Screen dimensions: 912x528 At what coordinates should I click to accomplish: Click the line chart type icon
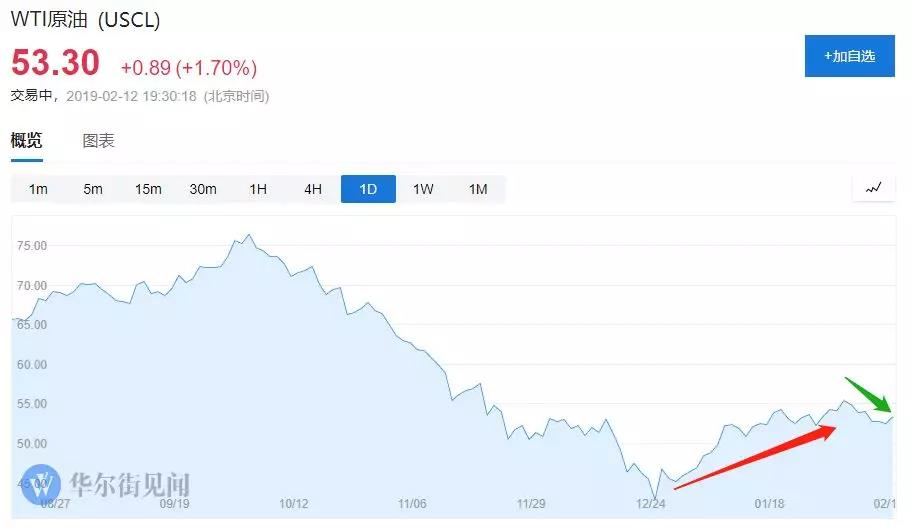coord(874,188)
